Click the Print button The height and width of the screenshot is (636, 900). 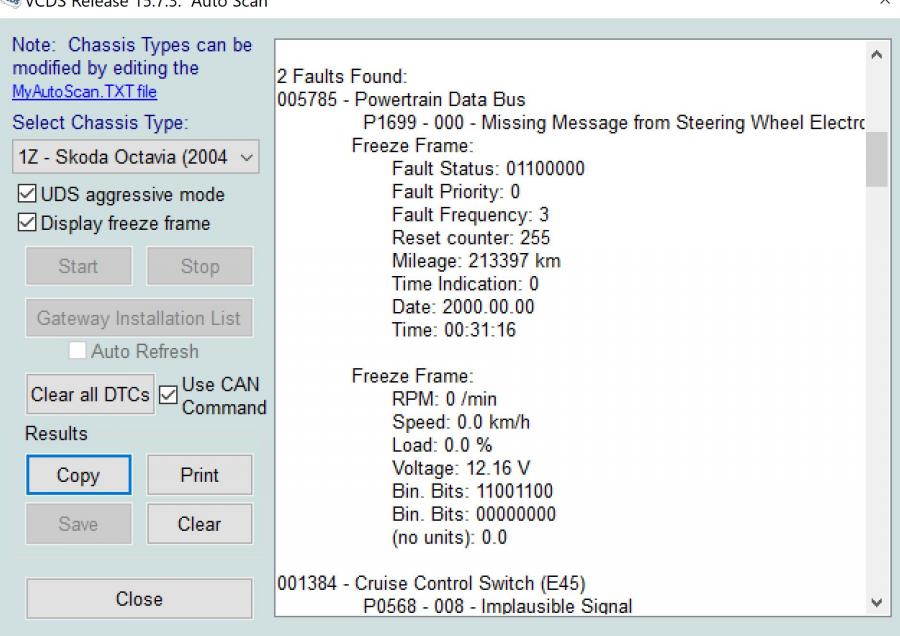pos(199,475)
